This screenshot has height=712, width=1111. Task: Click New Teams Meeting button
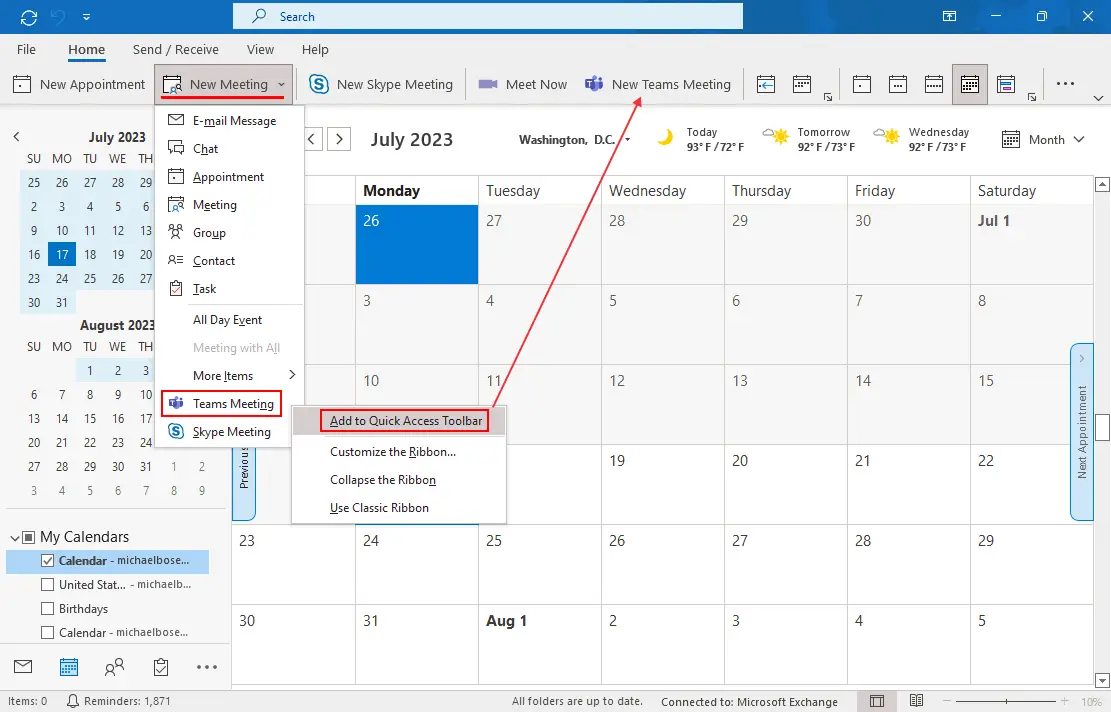click(x=658, y=84)
